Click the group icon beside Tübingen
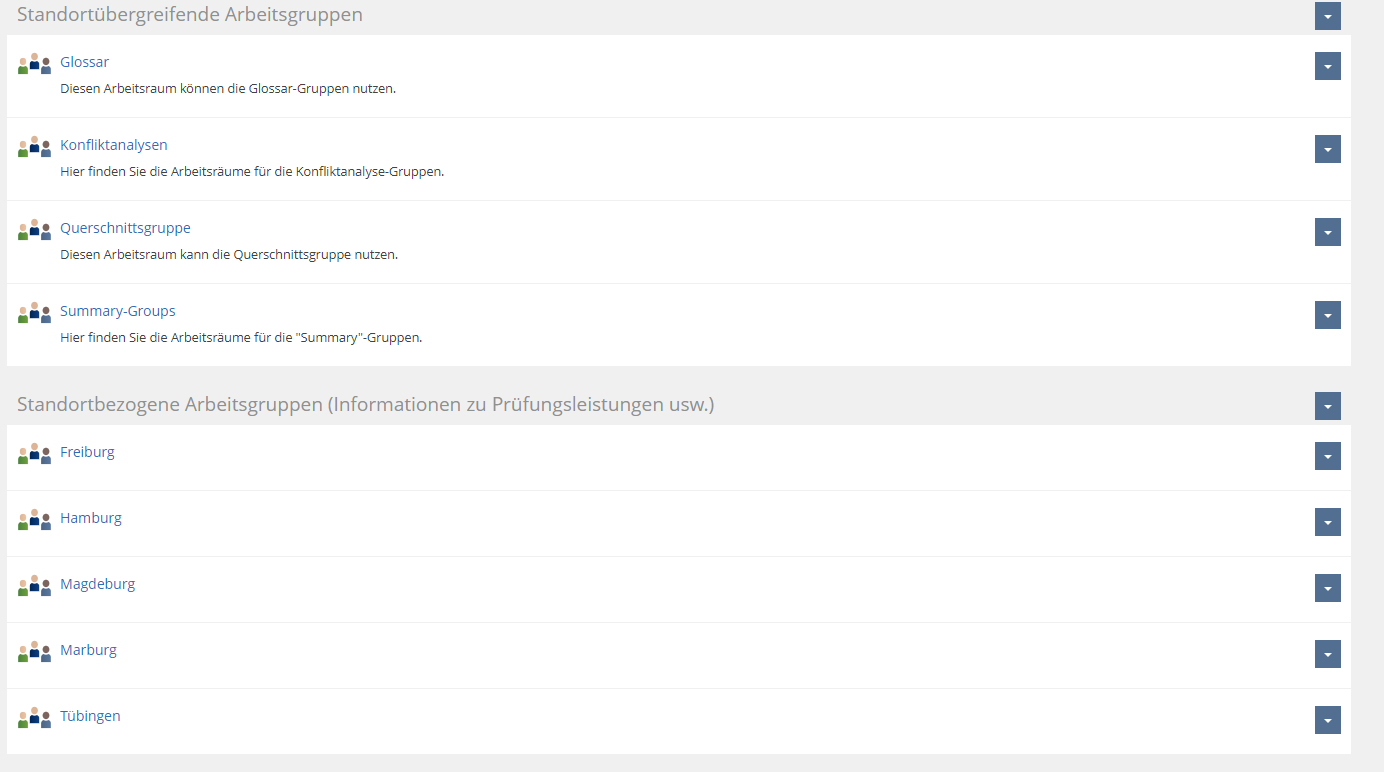Image resolution: width=1384 pixels, height=772 pixels. tap(34, 718)
